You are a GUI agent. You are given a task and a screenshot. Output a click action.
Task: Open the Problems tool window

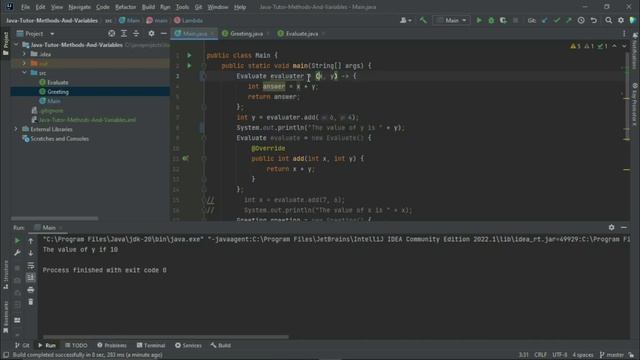(x=111, y=345)
